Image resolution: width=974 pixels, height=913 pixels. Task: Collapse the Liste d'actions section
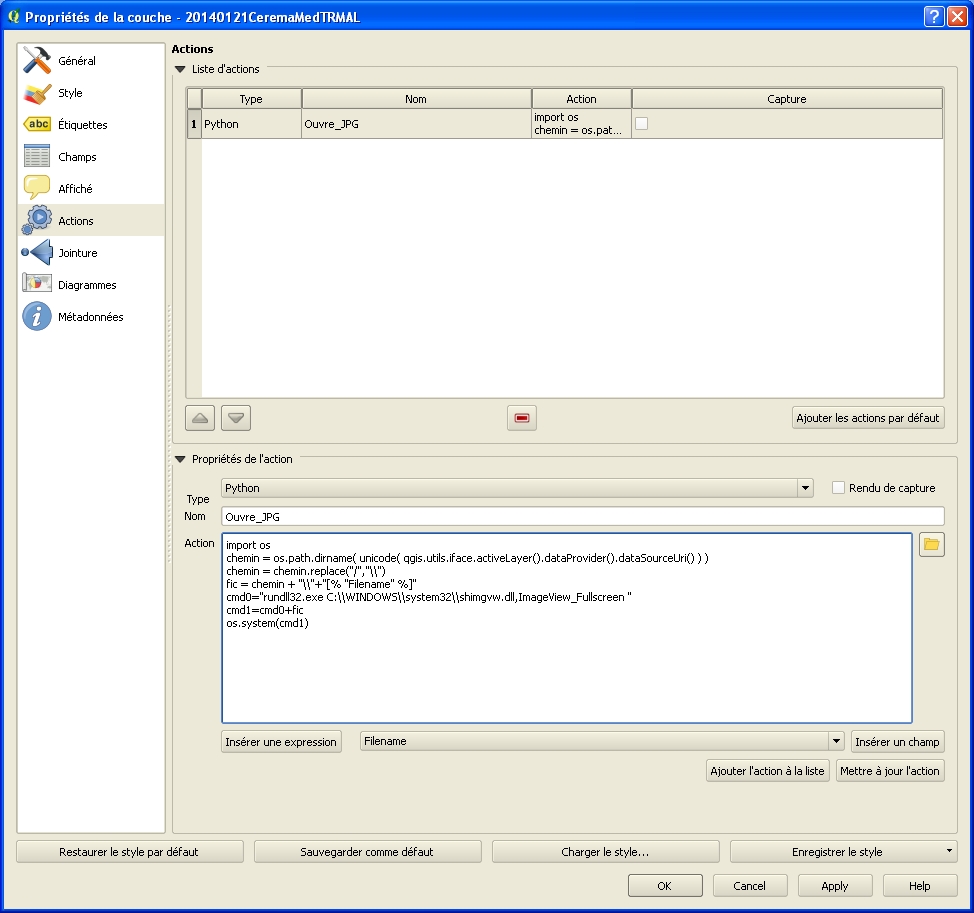click(x=180, y=69)
